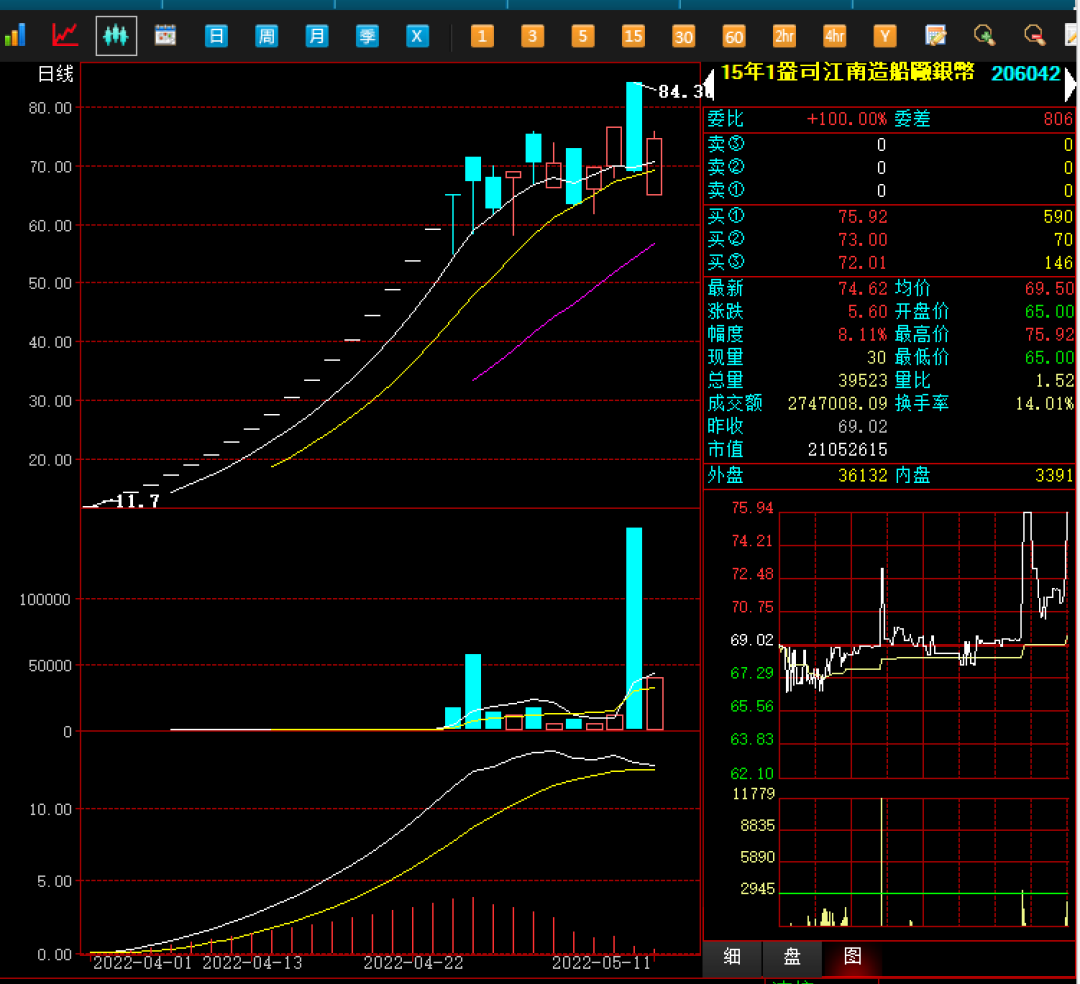Click the 2022-05-11 date axis label
This screenshot has width=1080, height=984.
coord(601,963)
